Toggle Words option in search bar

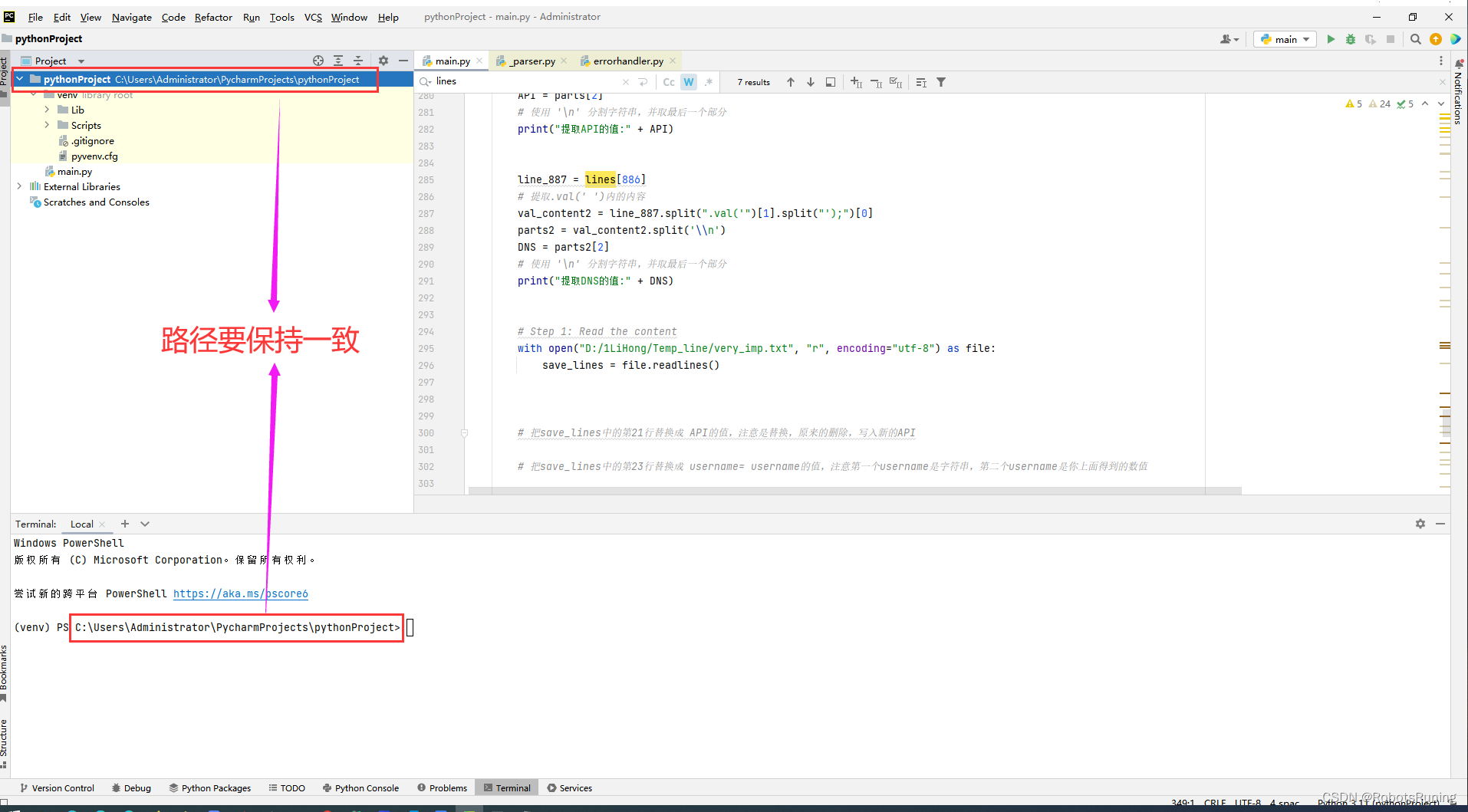689,82
